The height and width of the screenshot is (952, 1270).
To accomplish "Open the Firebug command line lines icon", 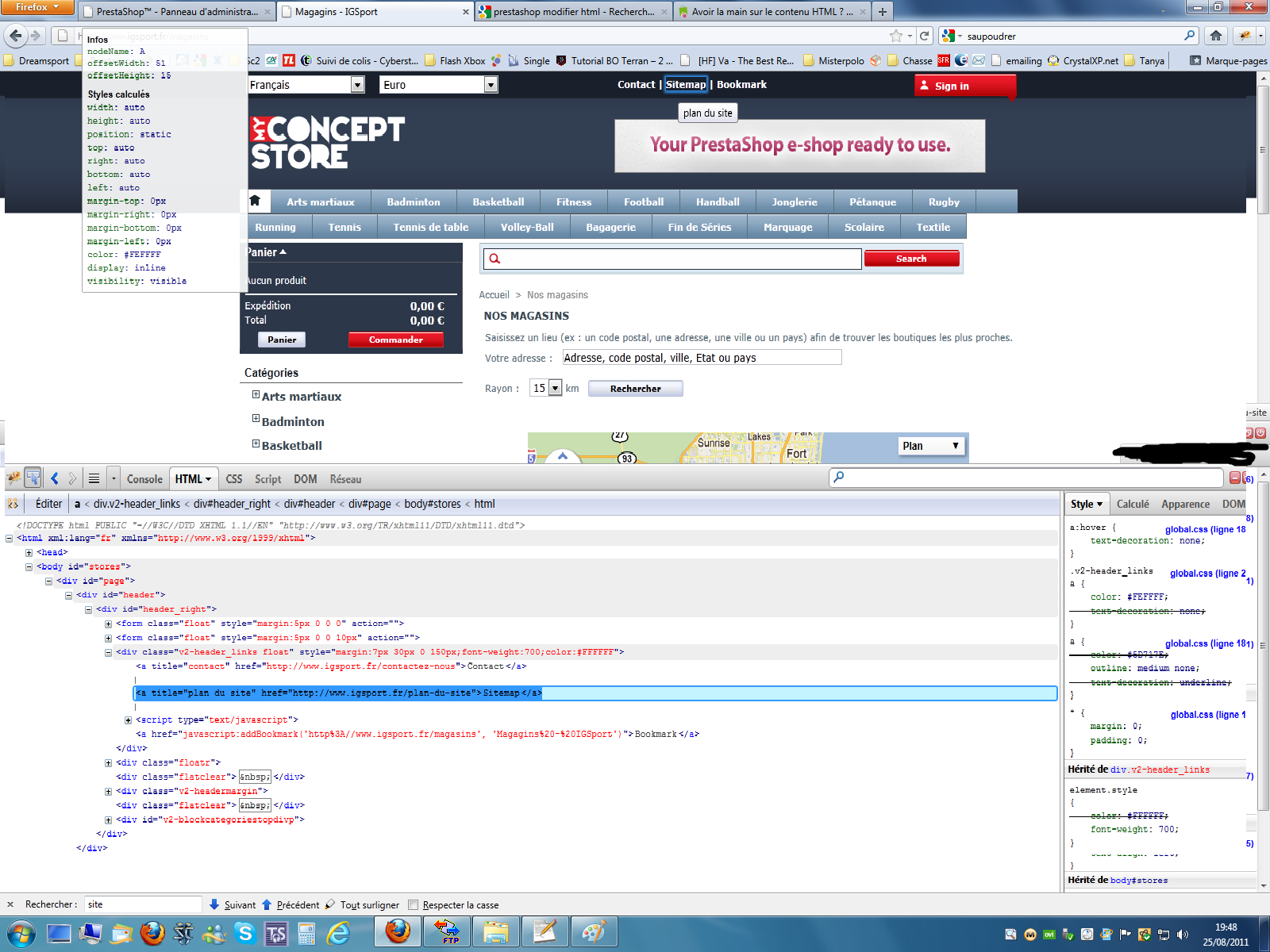I will pos(94,478).
